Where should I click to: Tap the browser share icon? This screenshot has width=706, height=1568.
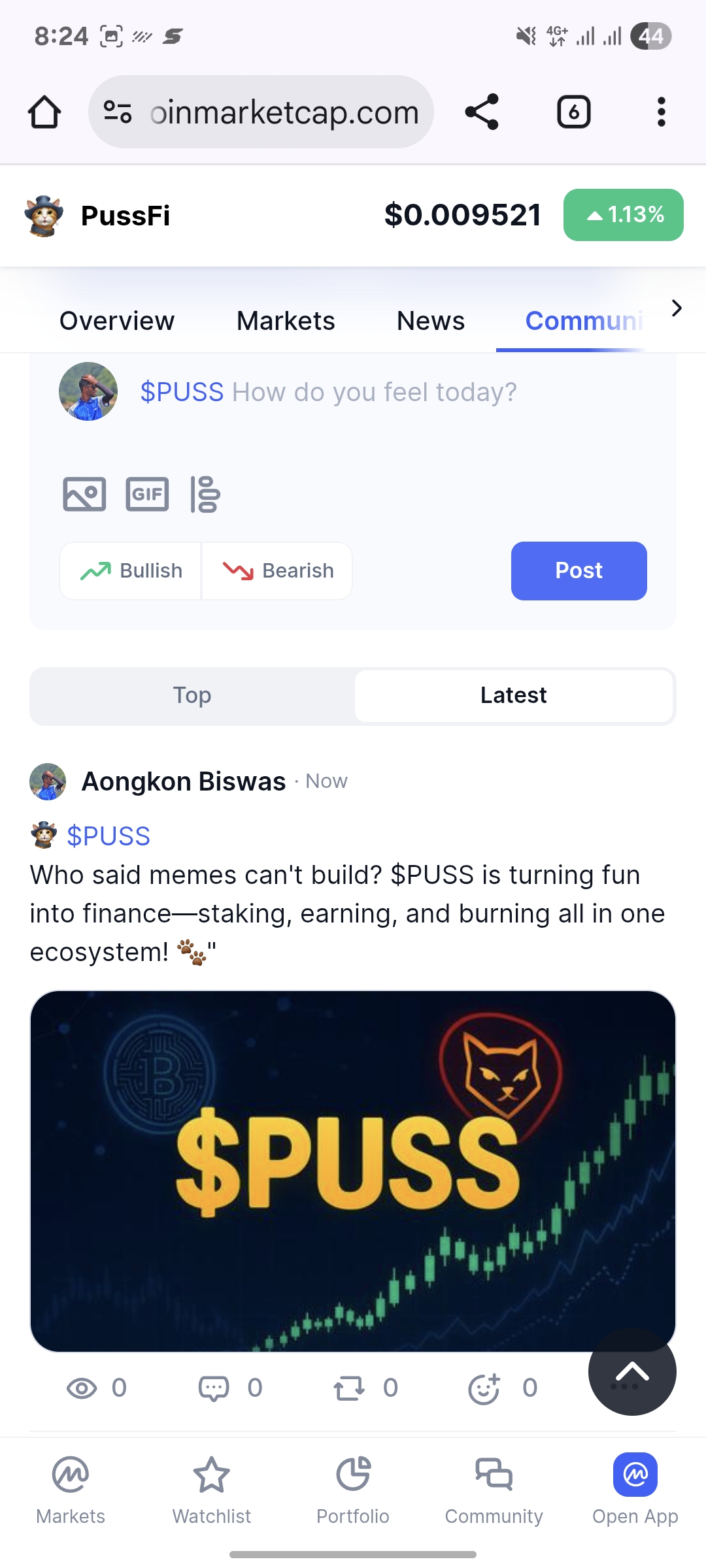(x=482, y=112)
